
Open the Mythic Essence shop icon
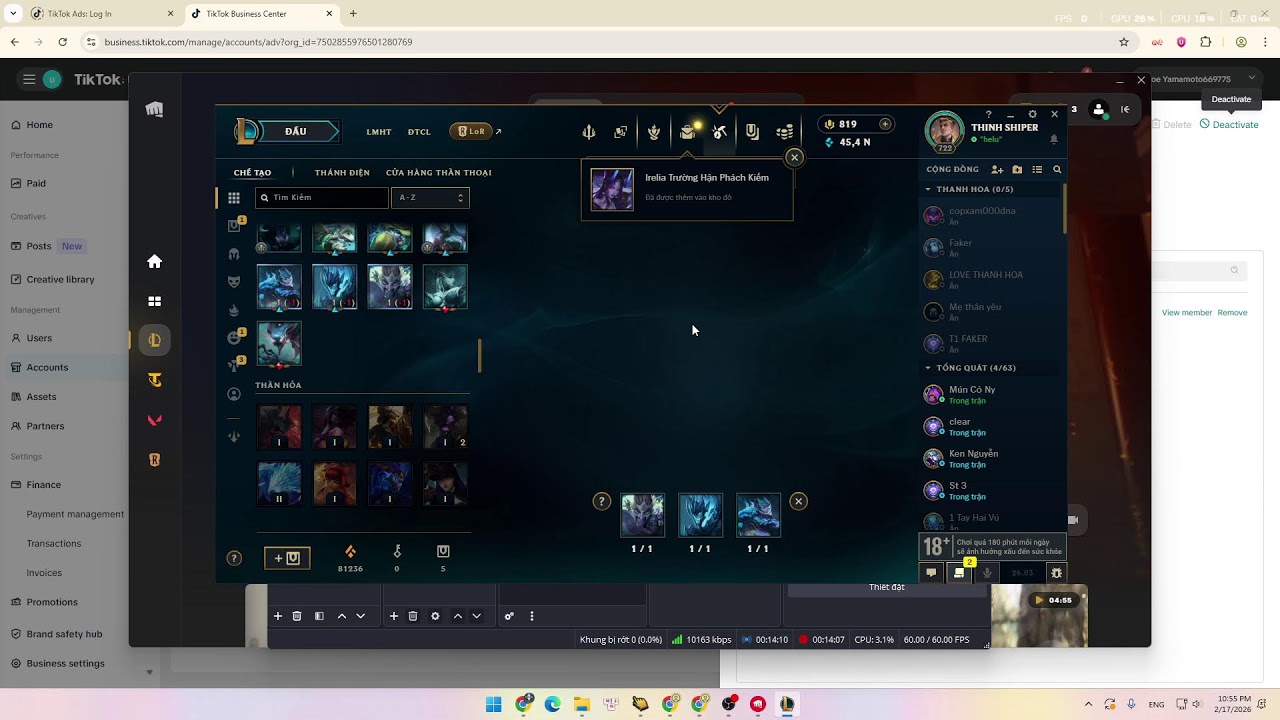coord(752,132)
